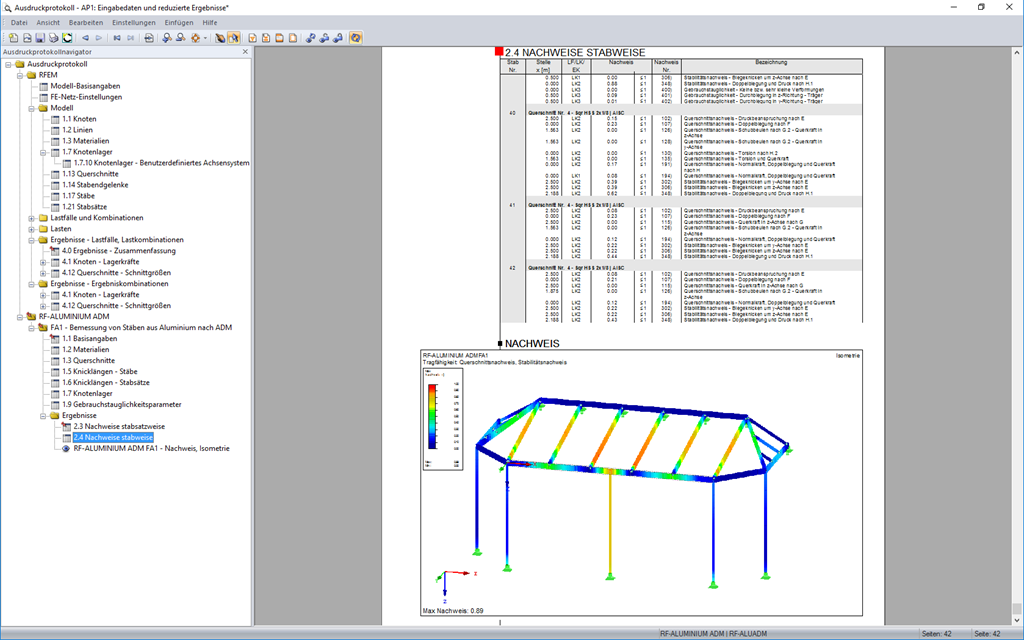The image size is (1024, 640).
Task: Open the Bearbeiten menu
Action: pyautogui.click(x=86, y=22)
